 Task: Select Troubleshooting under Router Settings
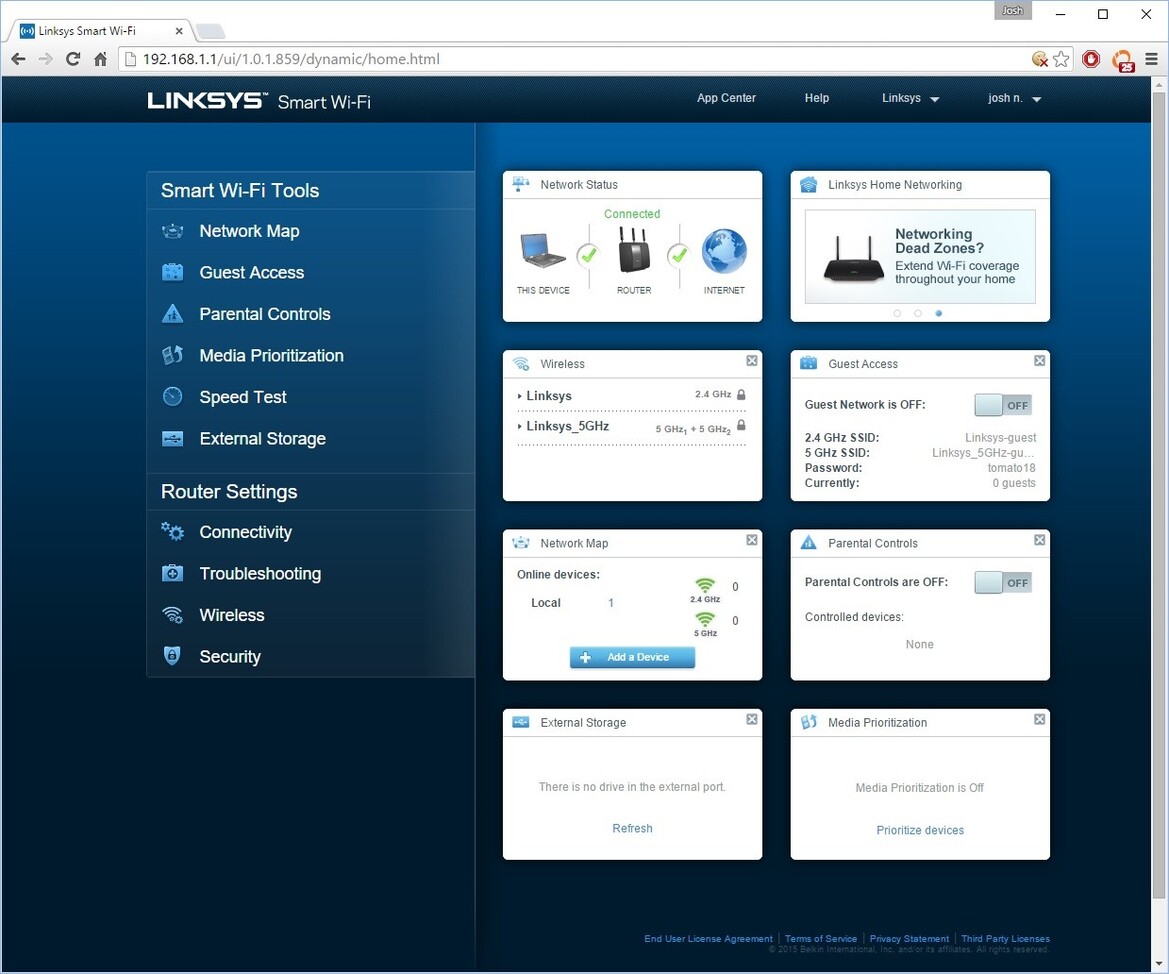[260, 574]
